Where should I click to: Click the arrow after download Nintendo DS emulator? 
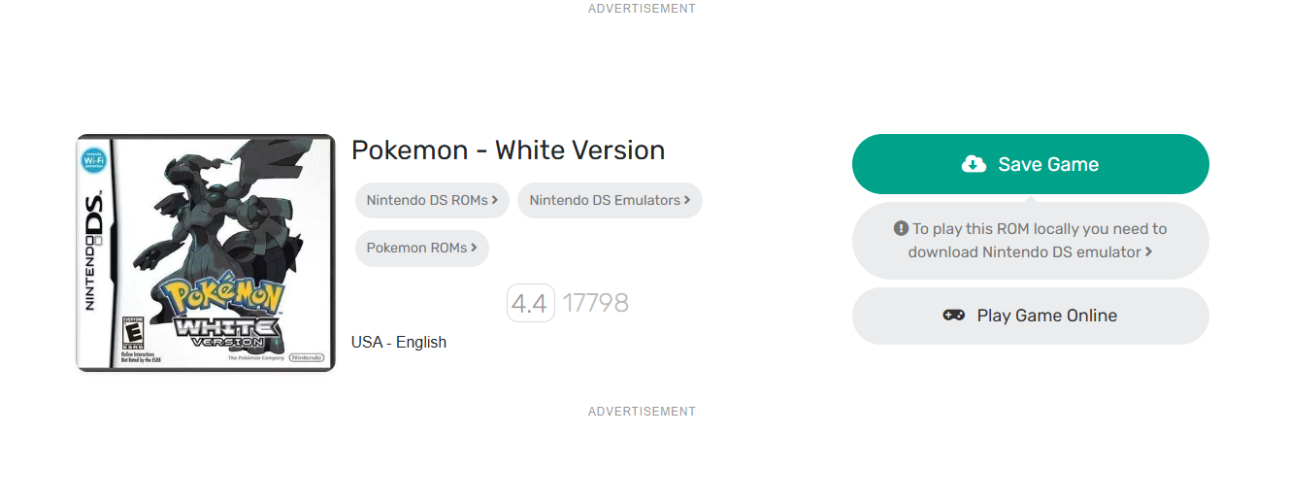pos(1149,252)
